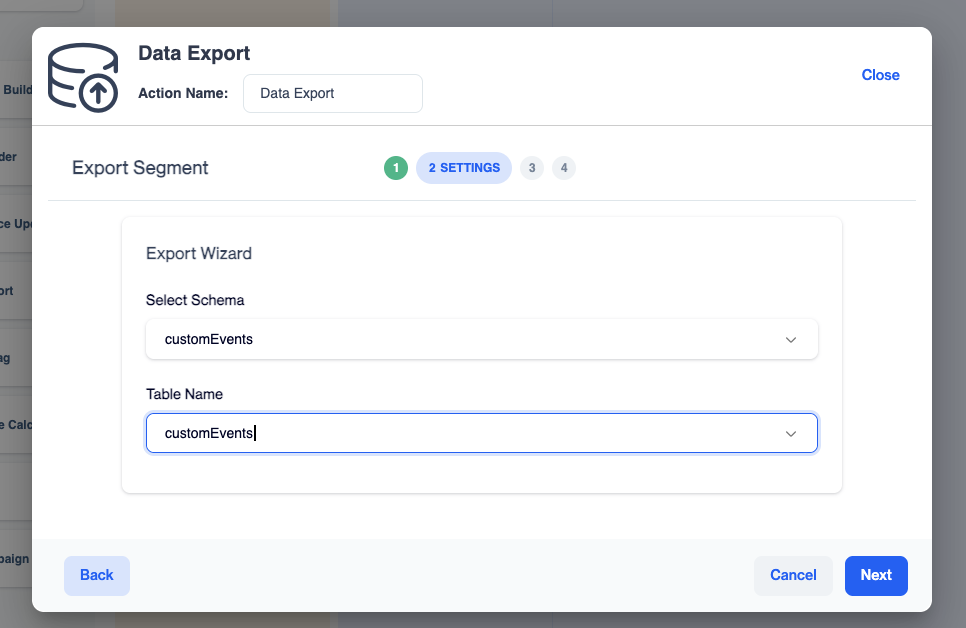
Task: Proceed with the Next button
Action: click(x=876, y=576)
